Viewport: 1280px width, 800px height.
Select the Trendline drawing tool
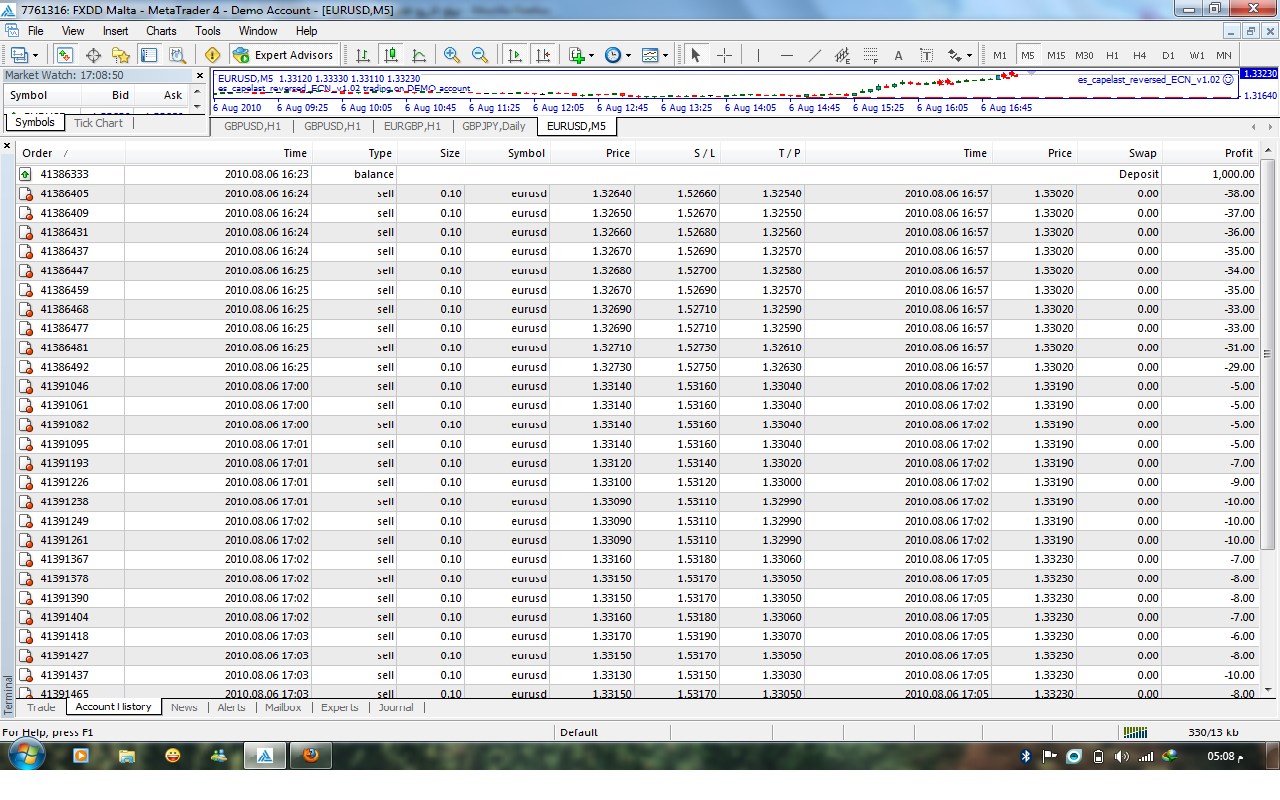coord(814,55)
